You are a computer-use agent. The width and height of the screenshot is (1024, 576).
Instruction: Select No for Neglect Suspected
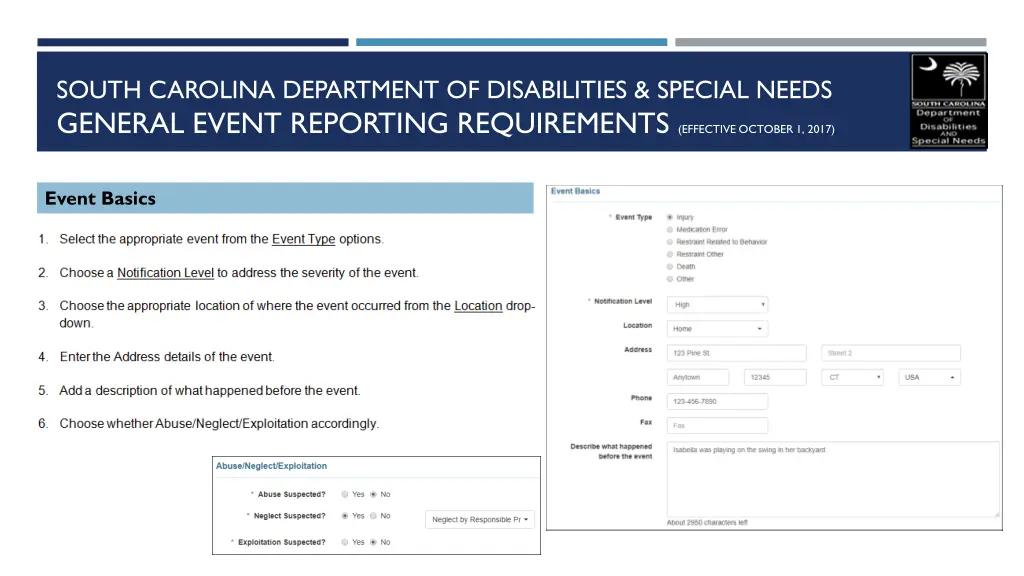373,516
